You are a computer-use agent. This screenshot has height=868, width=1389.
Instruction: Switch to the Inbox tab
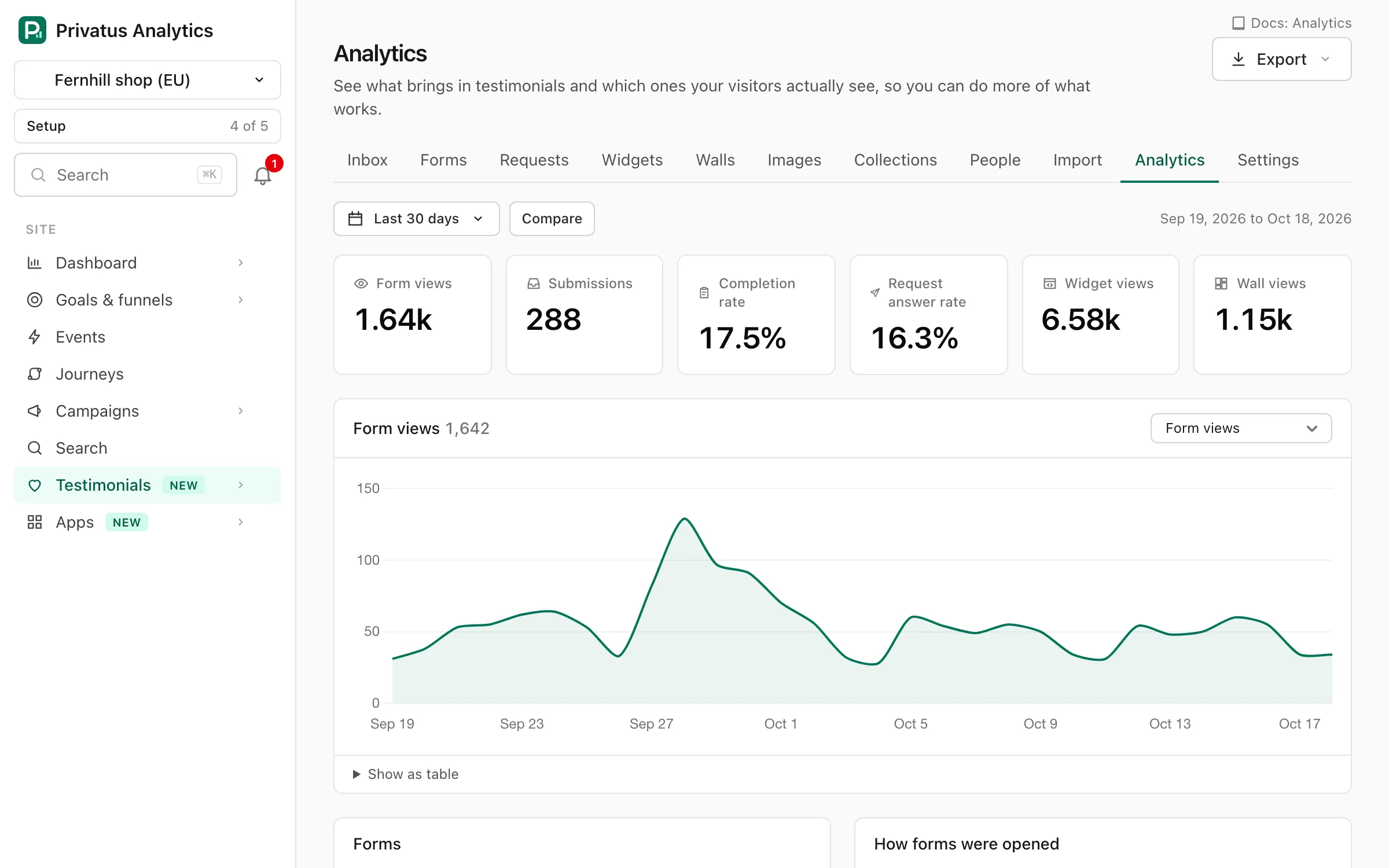point(368,160)
